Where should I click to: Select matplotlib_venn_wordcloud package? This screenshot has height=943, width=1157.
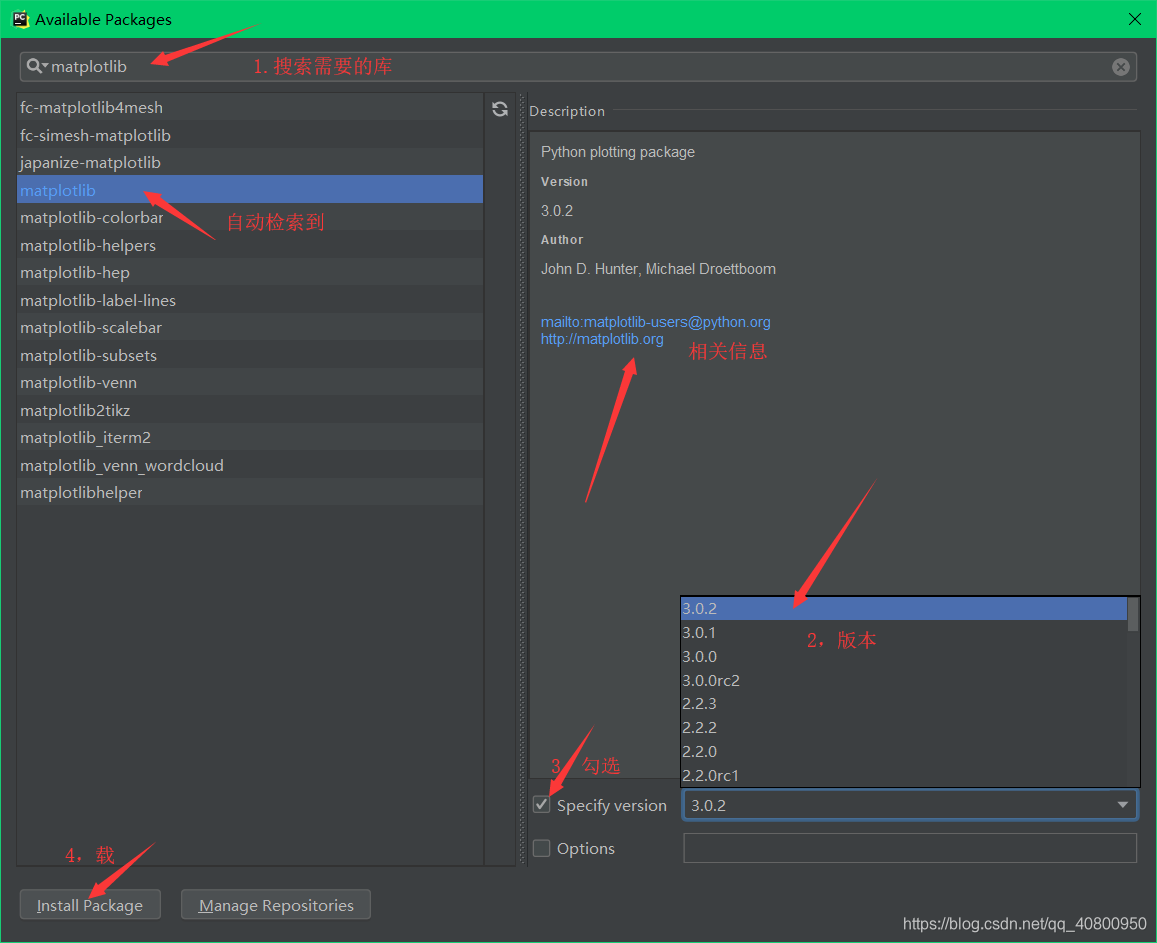[x=250, y=466]
